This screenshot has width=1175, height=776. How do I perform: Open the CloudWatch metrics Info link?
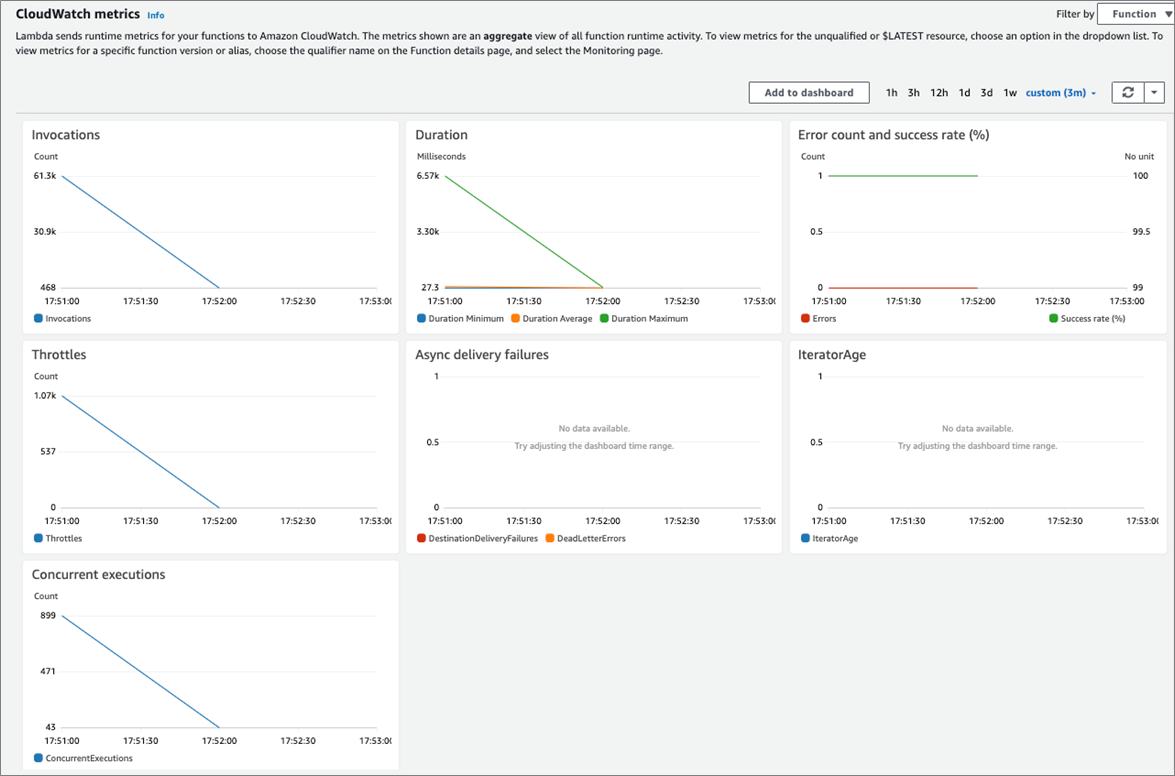pos(156,15)
